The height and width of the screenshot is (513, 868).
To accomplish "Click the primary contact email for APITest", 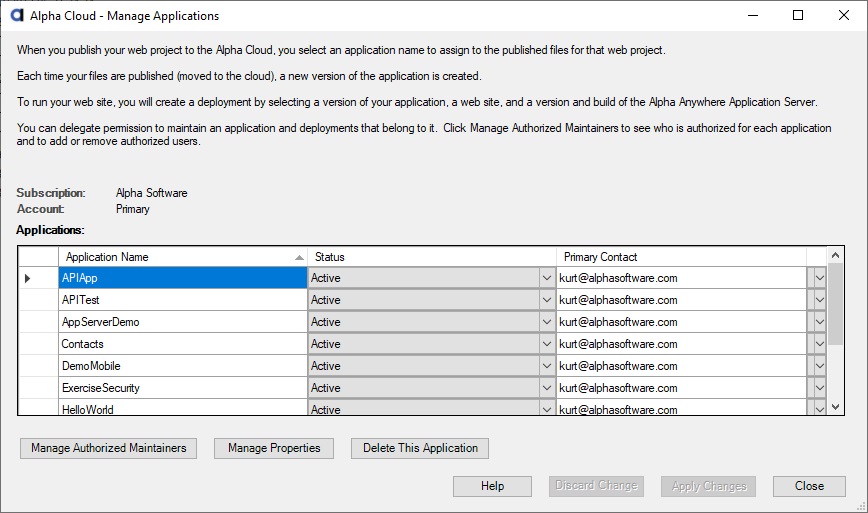I will point(618,300).
